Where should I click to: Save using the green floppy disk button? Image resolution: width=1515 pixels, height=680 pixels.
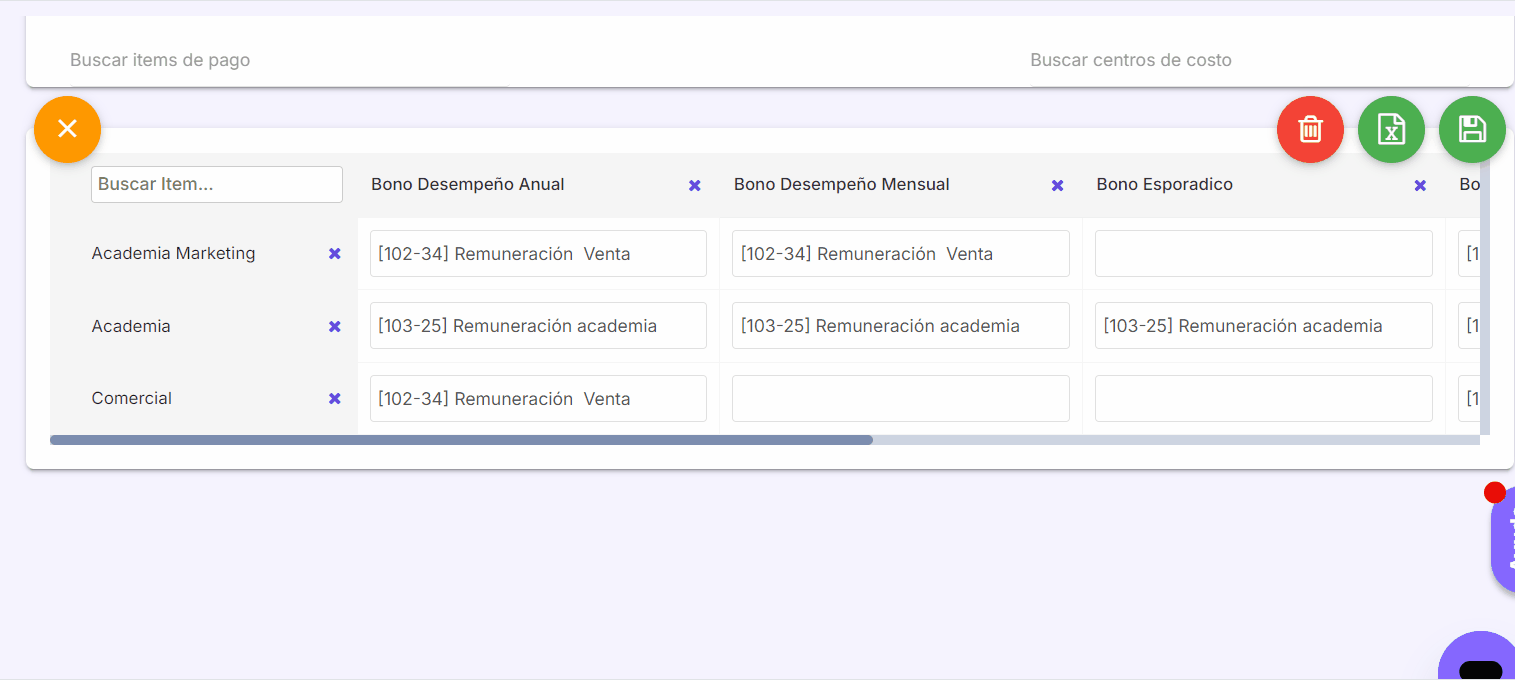coord(1472,129)
